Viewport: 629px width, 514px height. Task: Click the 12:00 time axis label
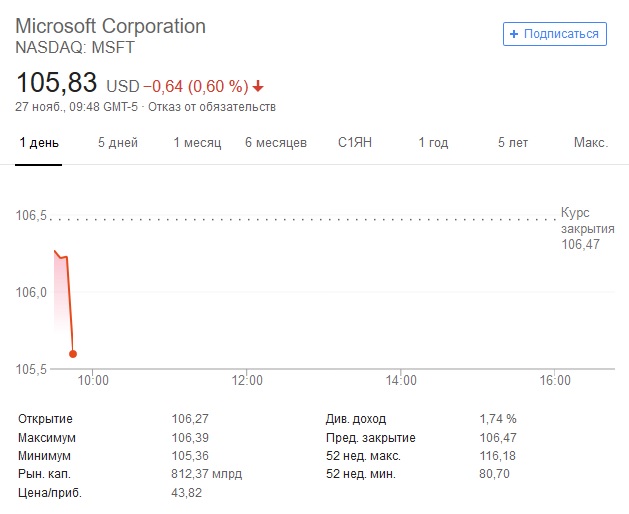coord(247,380)
